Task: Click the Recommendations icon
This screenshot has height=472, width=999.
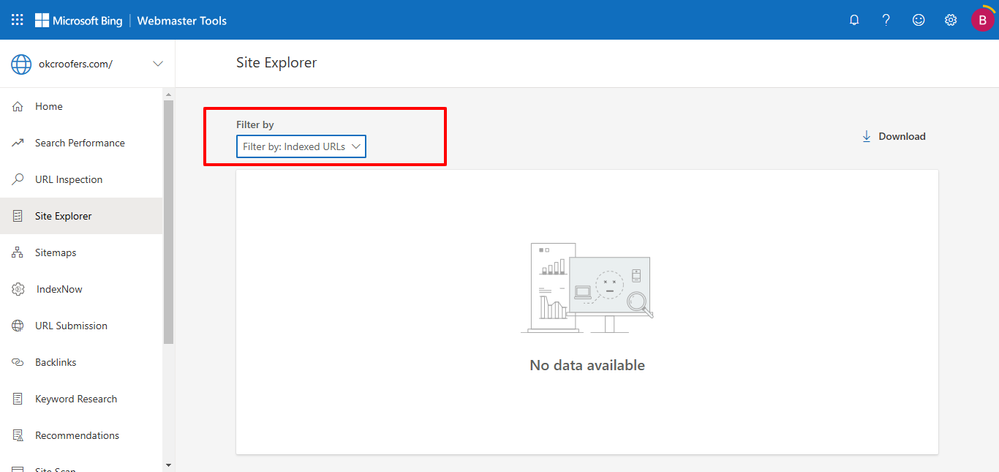Action: coord(18,436)
